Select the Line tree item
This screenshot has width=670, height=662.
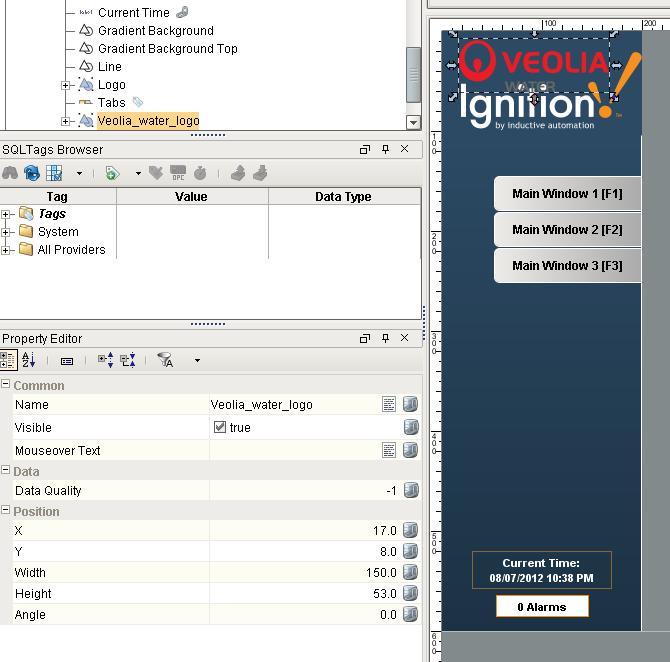[x=110, y=67]
